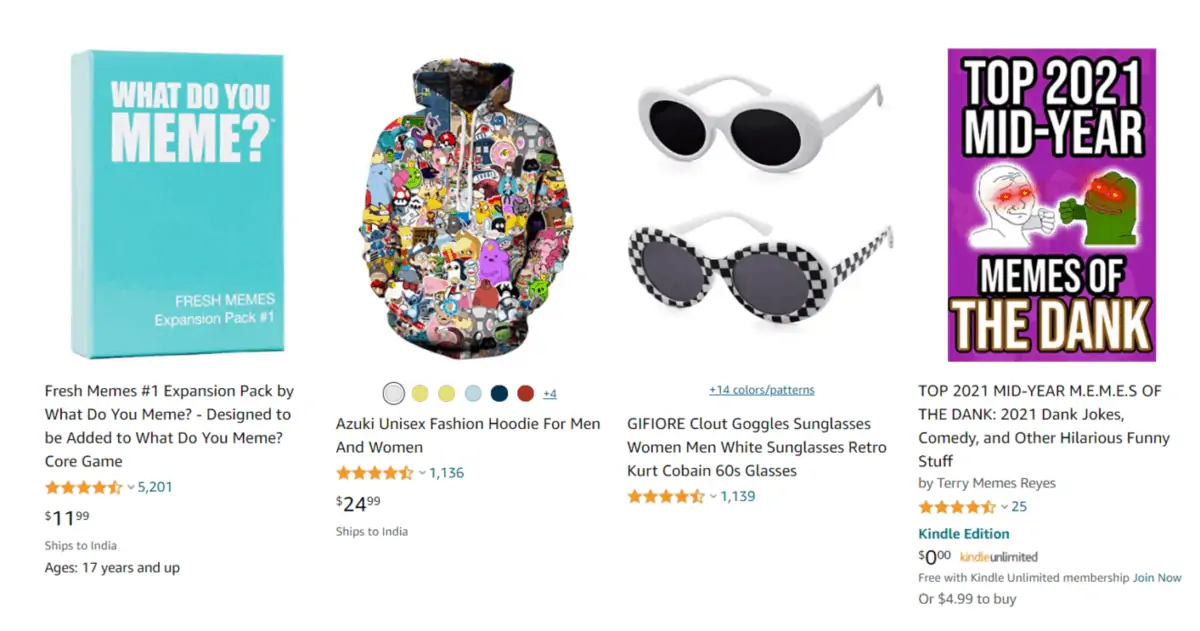The image size is (1200, 631).
Task: Expand rating breakdown for Fresh Memes pack
Action: coord(131,488)
